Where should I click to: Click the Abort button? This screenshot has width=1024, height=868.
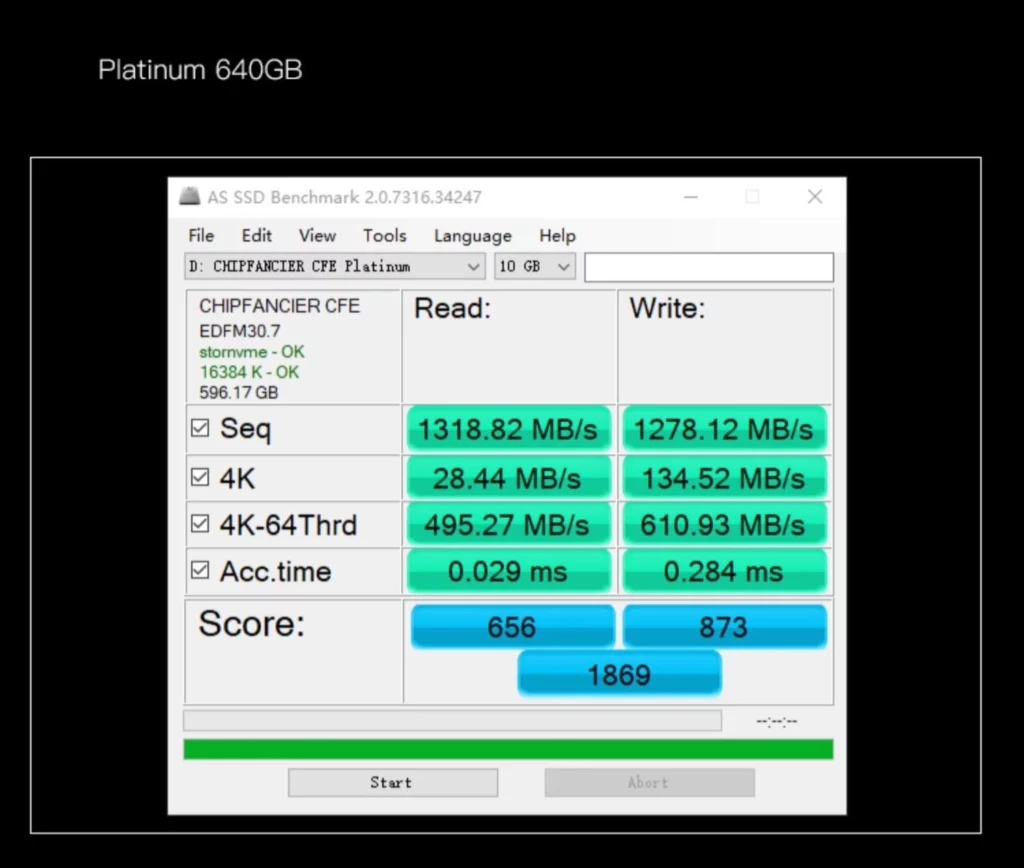[650, 782]
